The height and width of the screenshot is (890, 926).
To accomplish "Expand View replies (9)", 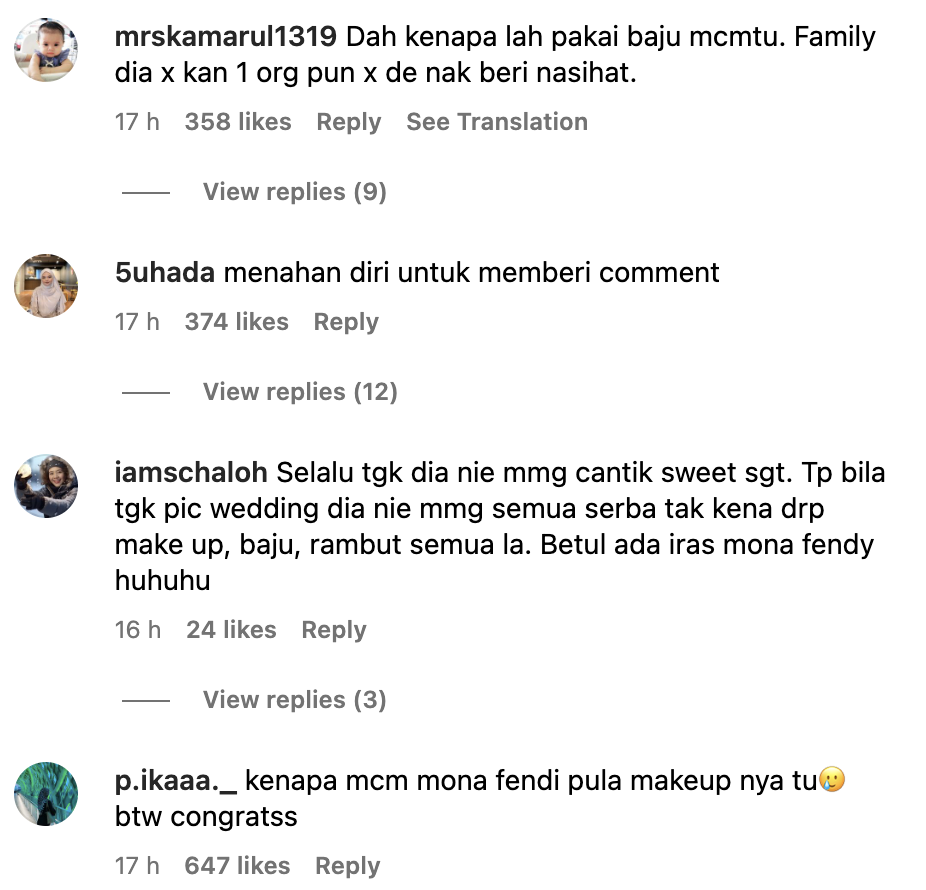I will [x=295, y=192].
